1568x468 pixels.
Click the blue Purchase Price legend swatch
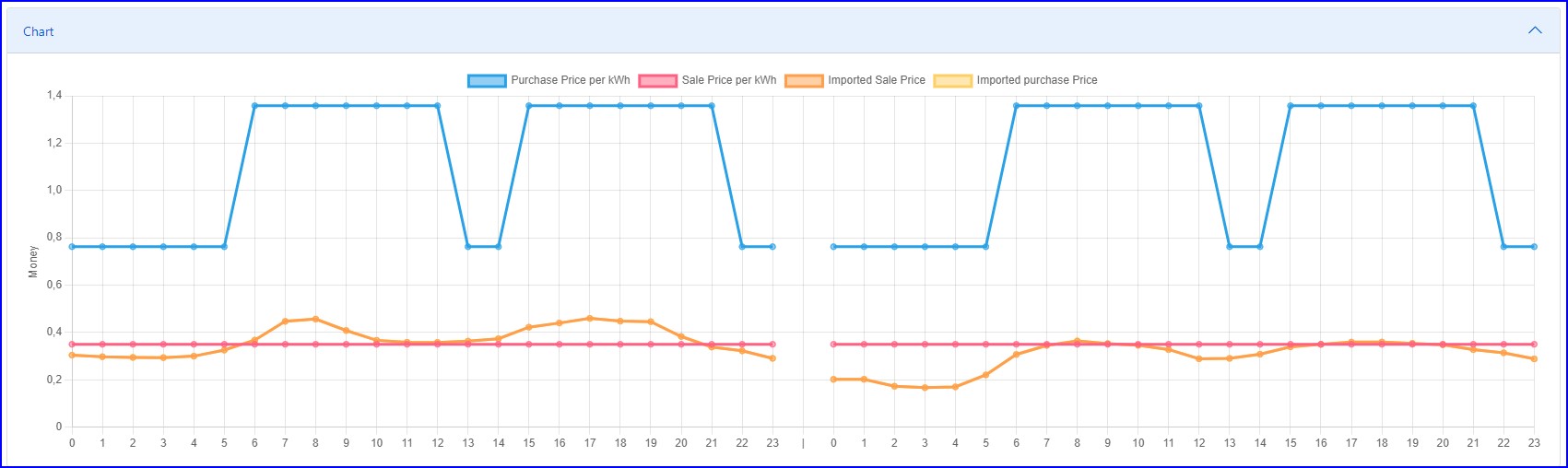487,81
